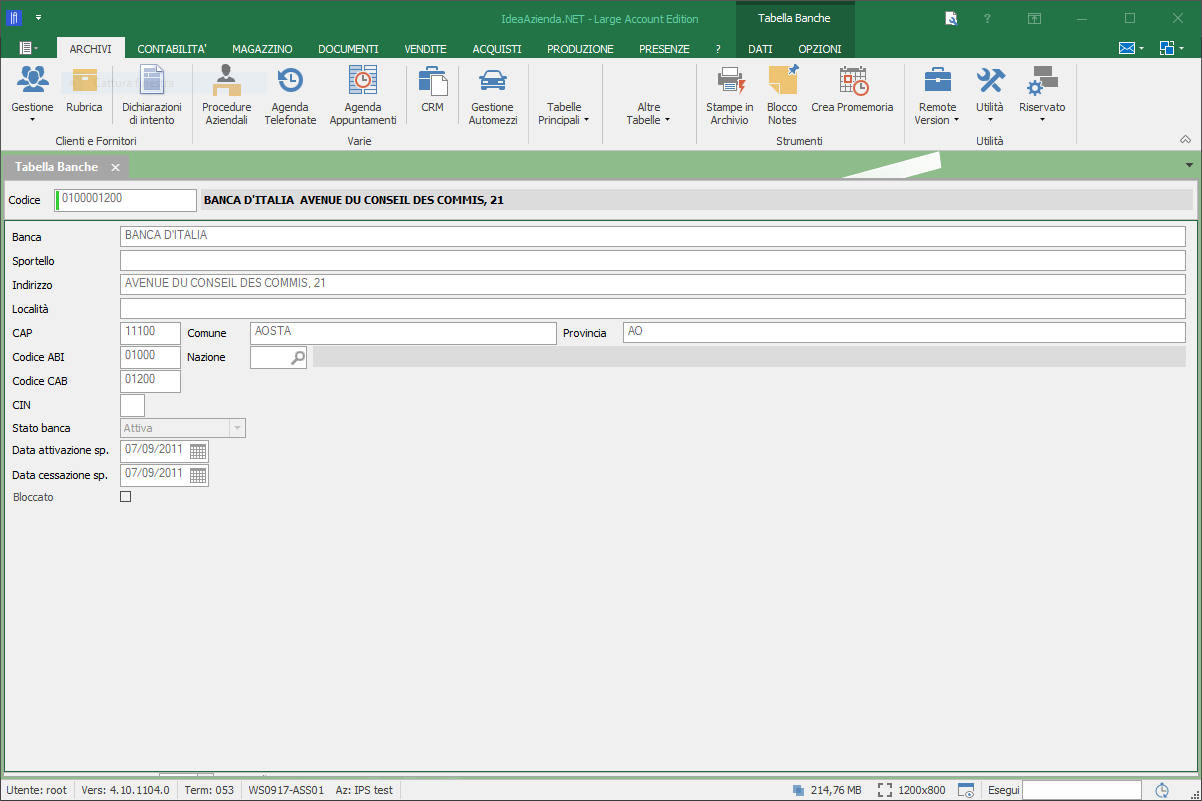Open Gestione clients and suppliers menu
The height and width of the screenshot is (801, 1202).
[32, 95]
